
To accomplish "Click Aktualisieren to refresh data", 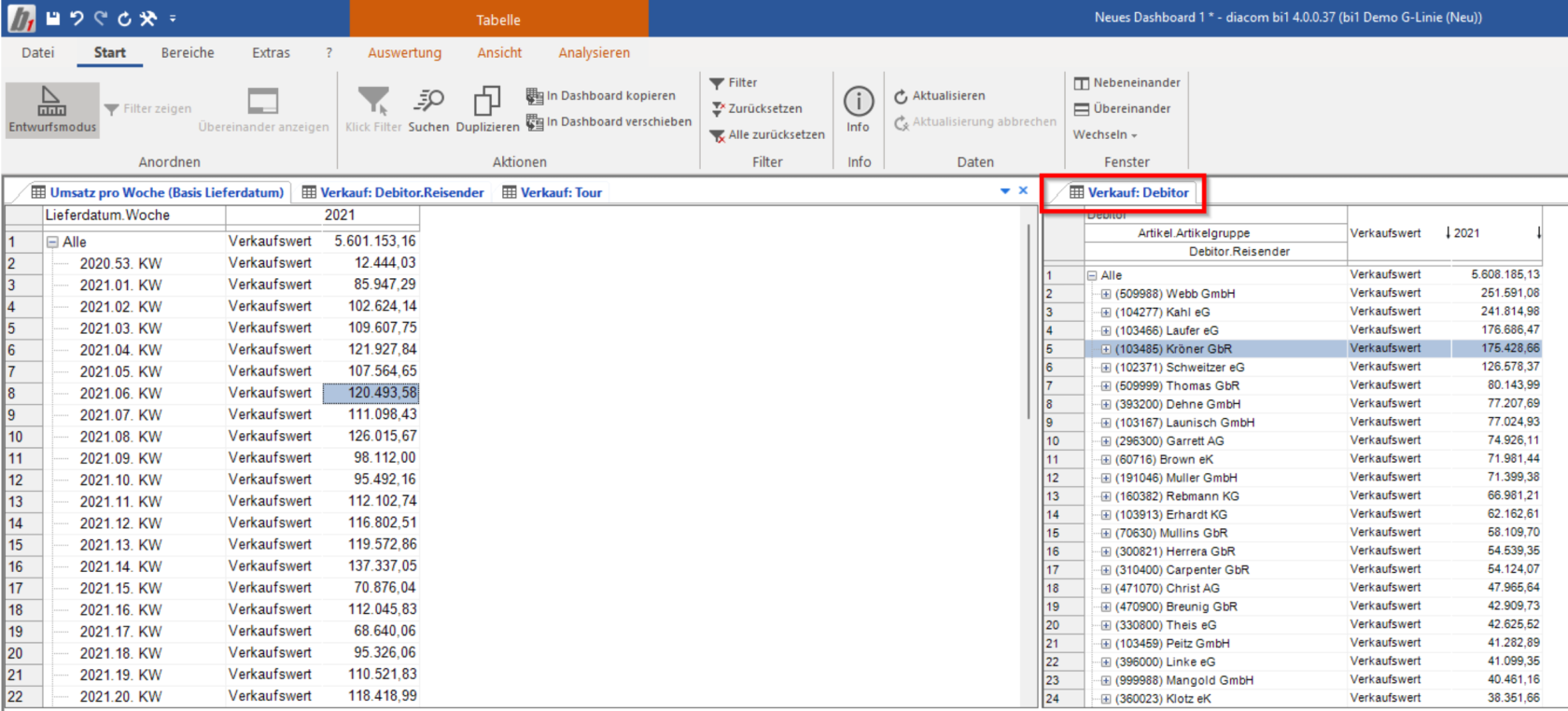I will pyautogui.click(x=940, y=96).
